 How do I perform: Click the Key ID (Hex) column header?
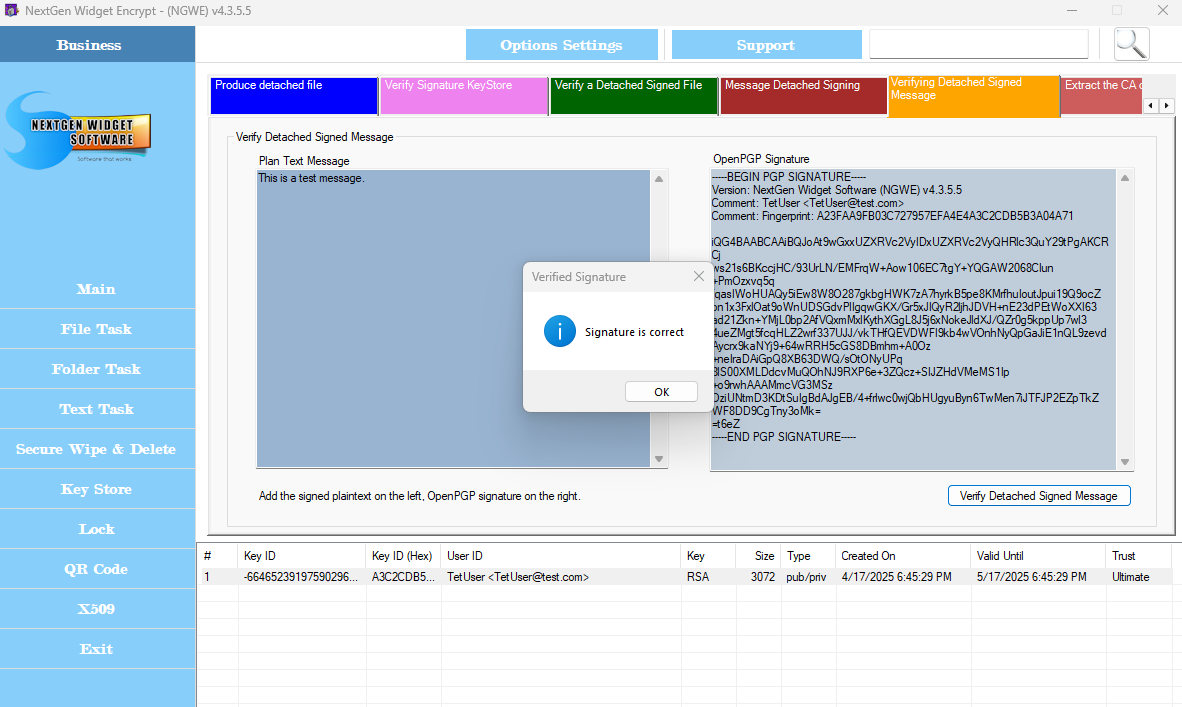coord(403,556)
